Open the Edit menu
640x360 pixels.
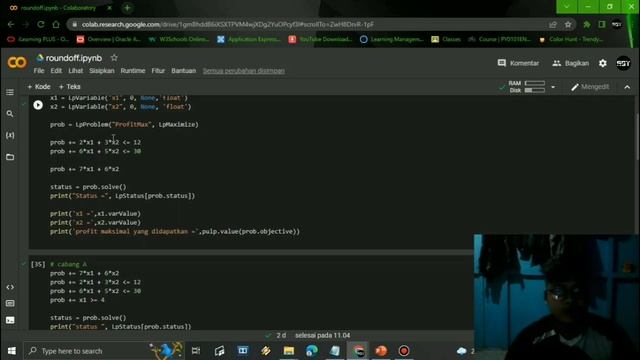(56, 71)
